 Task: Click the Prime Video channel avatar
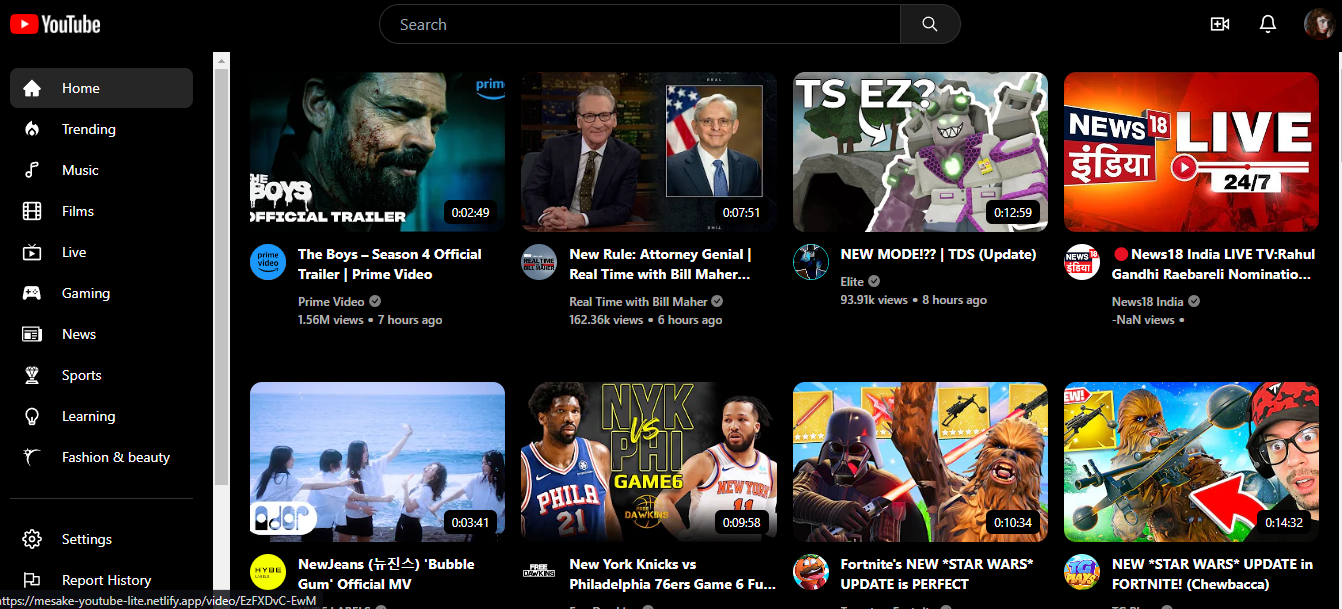[268, 262]
